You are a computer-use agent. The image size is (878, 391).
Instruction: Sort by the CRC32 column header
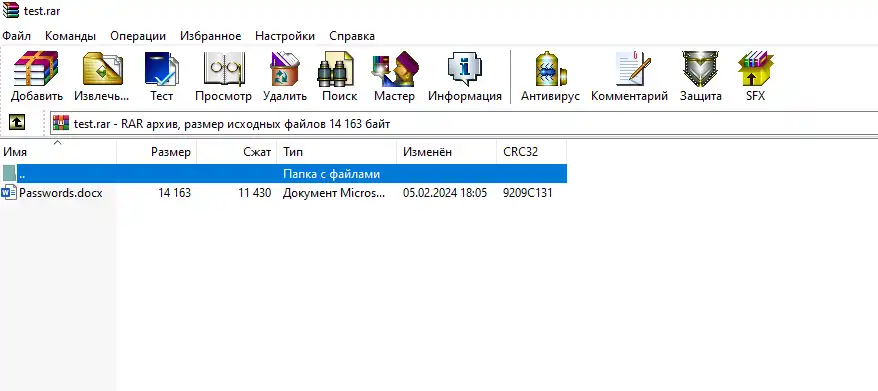[x=531, y=152]
